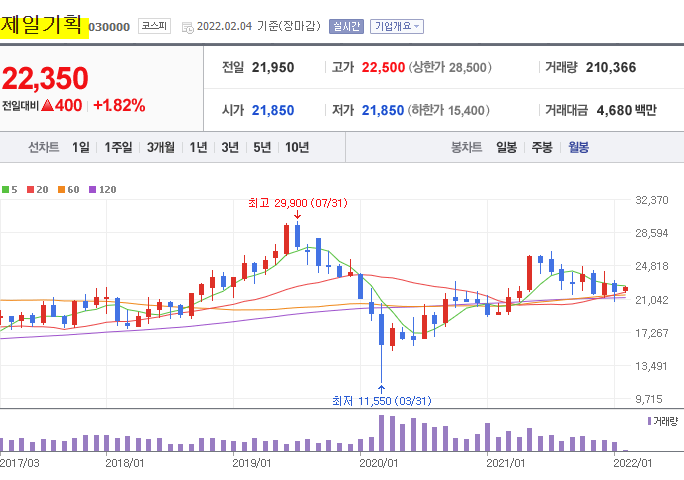Click the 시가 value 21,850
The height and width of the screenshot is (480, 684).
coord(273,110)
